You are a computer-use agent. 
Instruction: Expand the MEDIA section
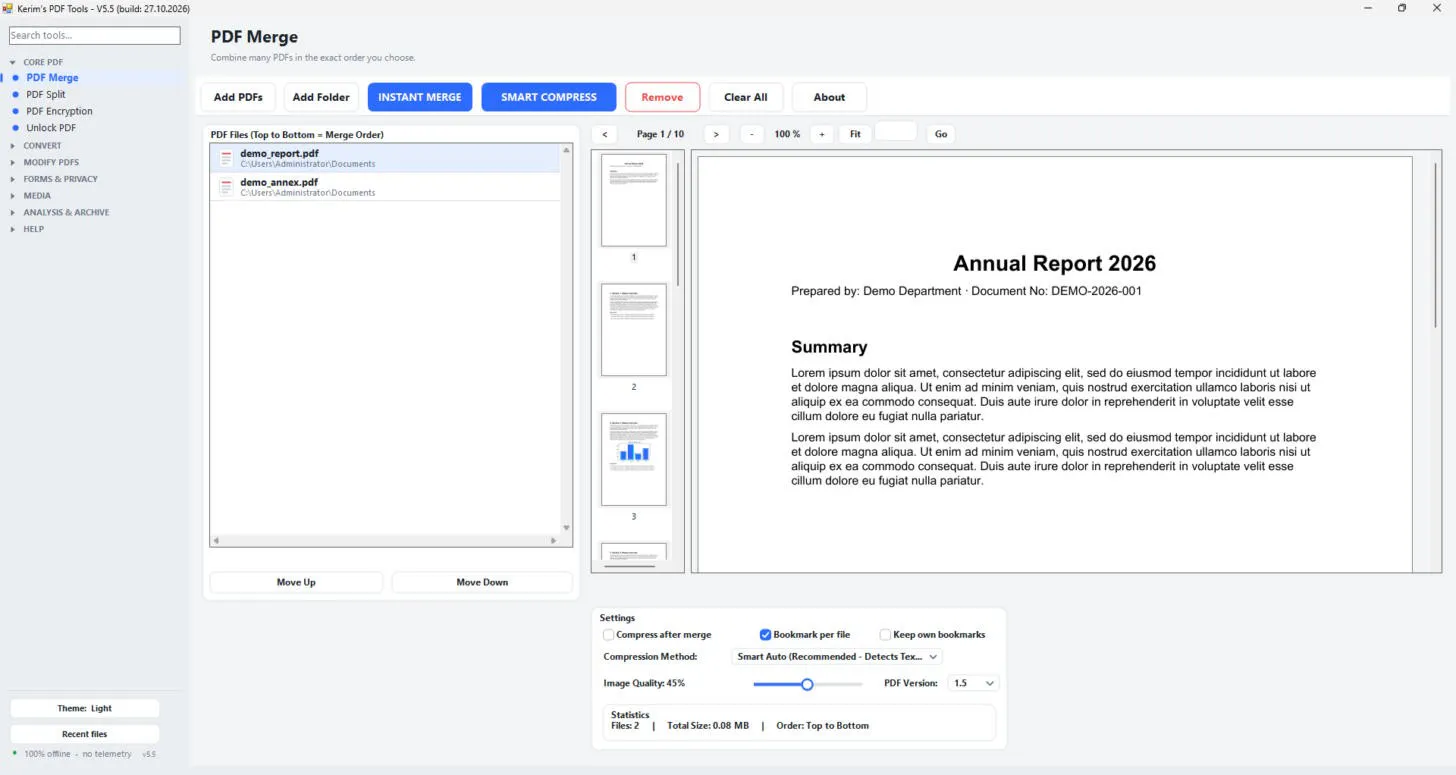tap(13, 196)
